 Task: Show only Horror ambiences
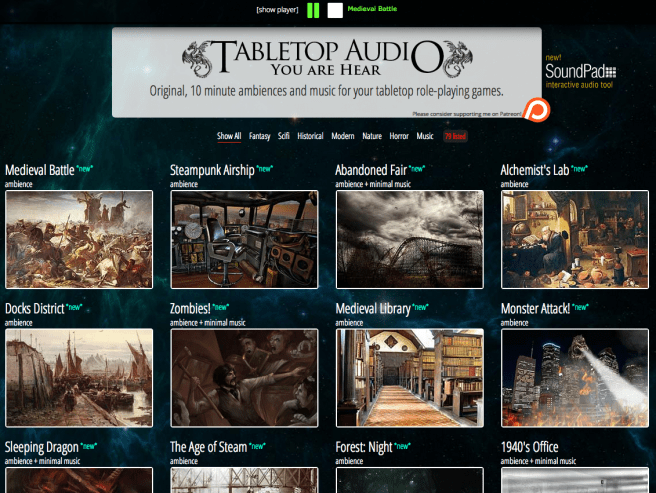399,136
